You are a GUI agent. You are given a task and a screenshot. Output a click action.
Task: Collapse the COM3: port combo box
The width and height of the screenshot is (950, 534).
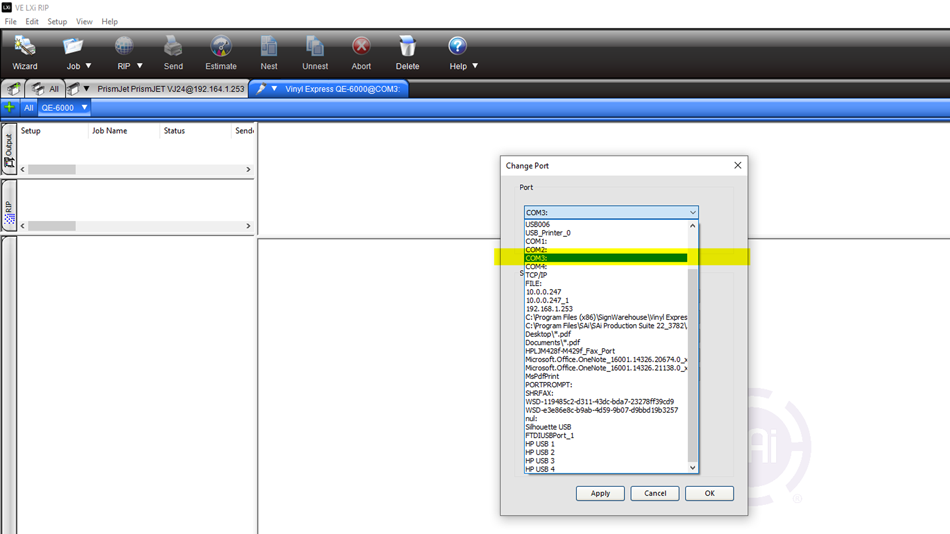click(x=692, y=212)
